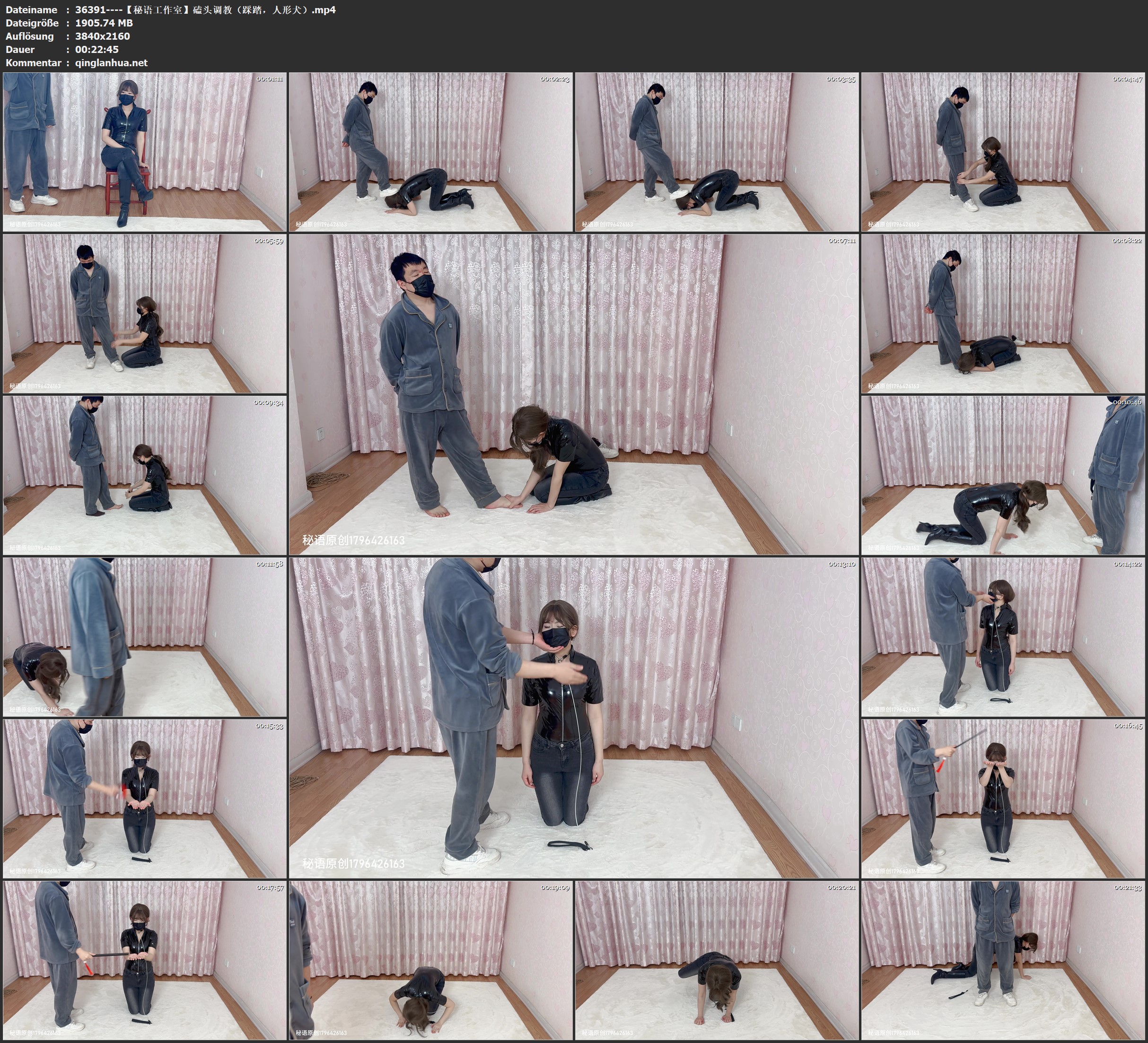Screen dimensions: 1148x1043
Task: Select the thumbnail timestamped 00:14:22
Action: coord(1003,636)
